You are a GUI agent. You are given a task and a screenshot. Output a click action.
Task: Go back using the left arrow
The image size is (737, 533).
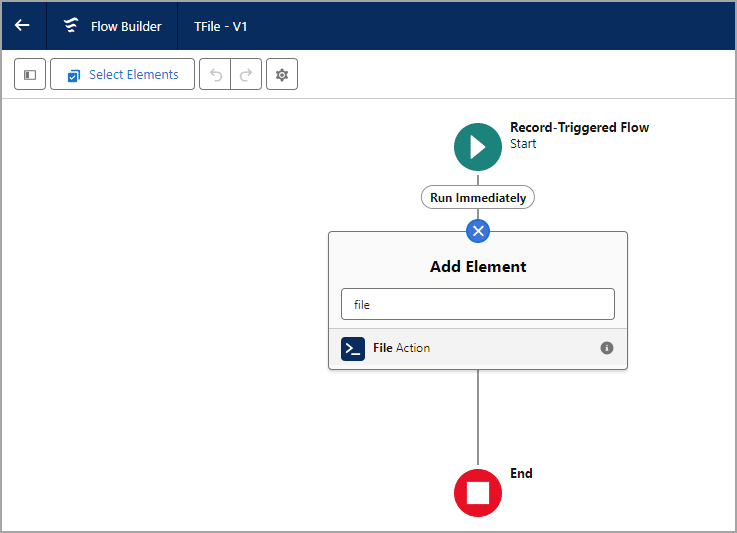click(x=22, y=25)
